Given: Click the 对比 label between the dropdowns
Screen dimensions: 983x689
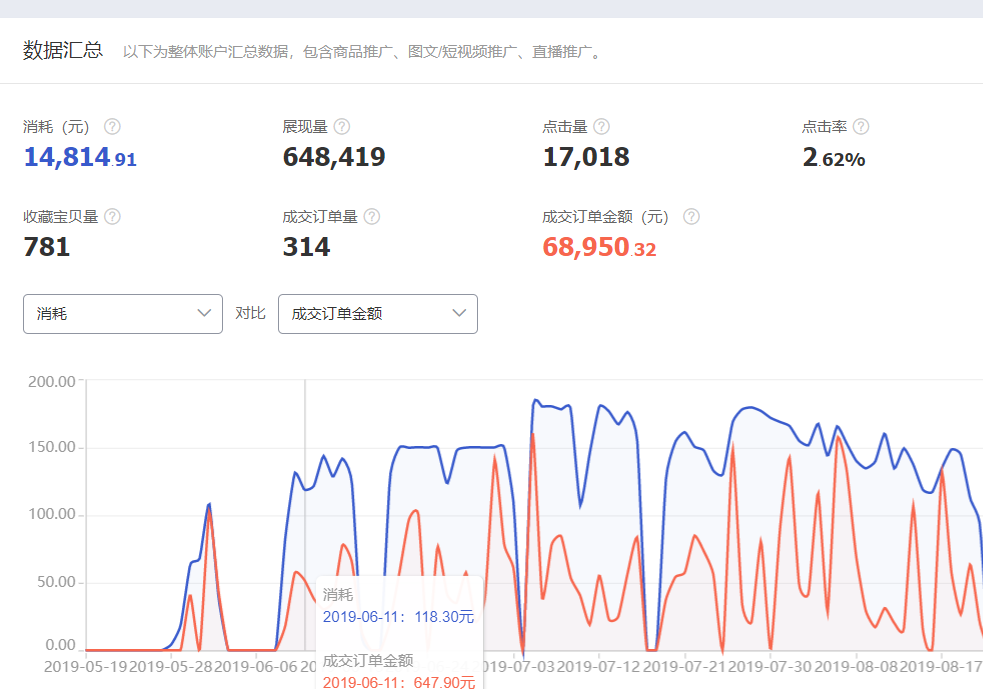Looking at the screenshot, I should click(x=250, y=314).
